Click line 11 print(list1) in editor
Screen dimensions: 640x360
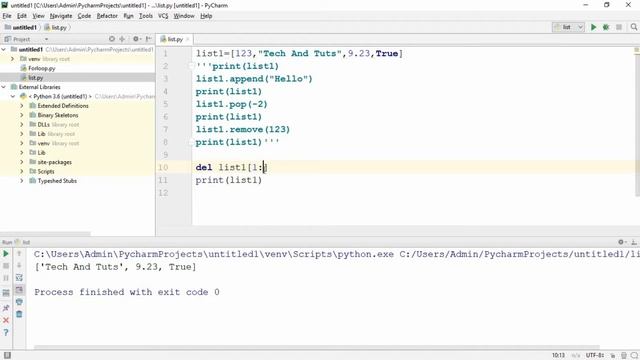pos(229,180)
